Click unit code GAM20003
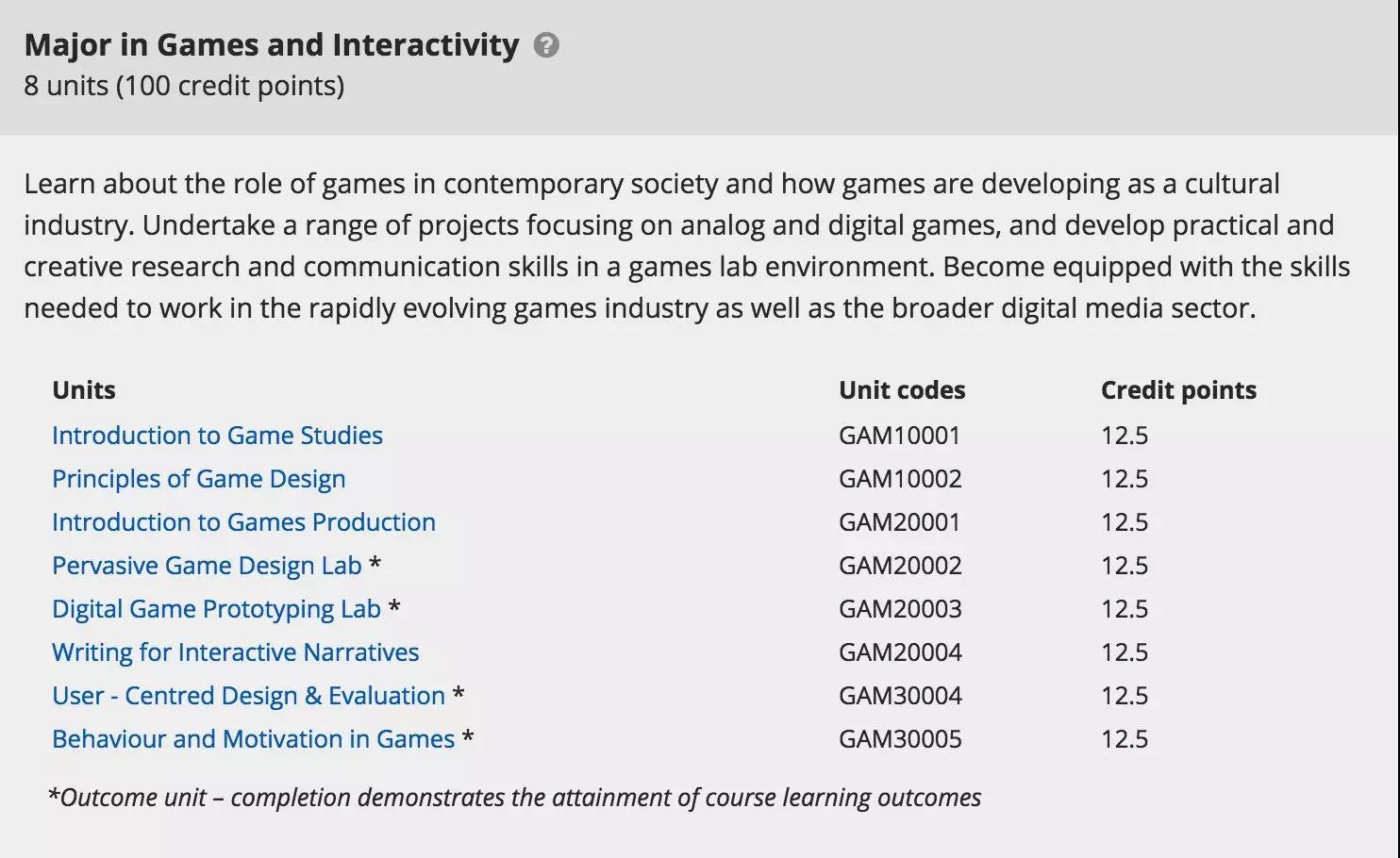 899,609
